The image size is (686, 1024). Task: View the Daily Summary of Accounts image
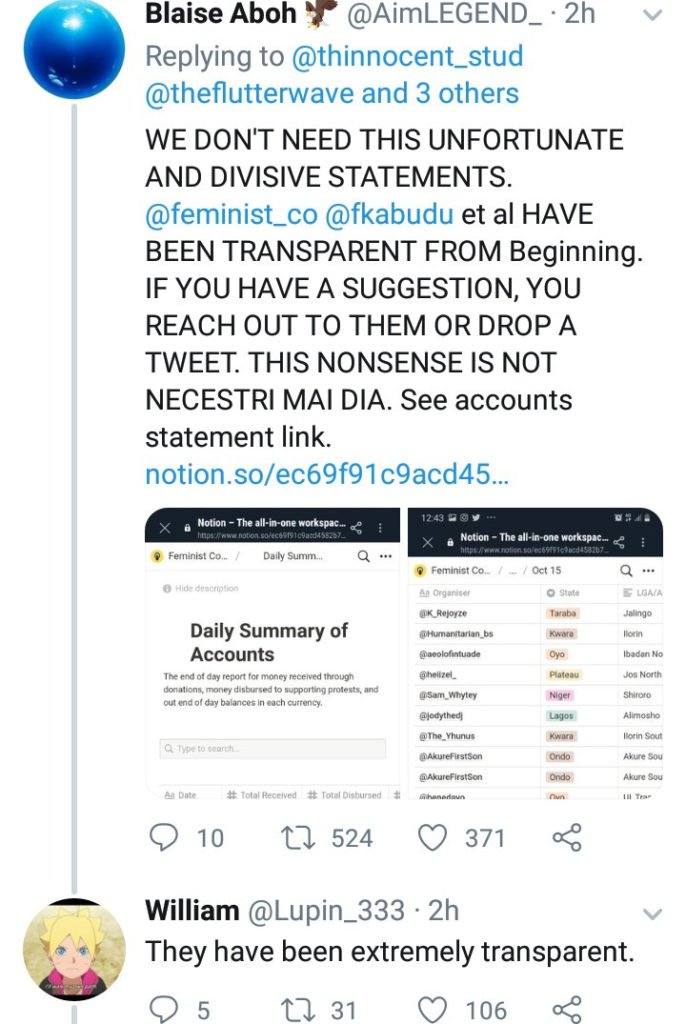coord(274,653)
